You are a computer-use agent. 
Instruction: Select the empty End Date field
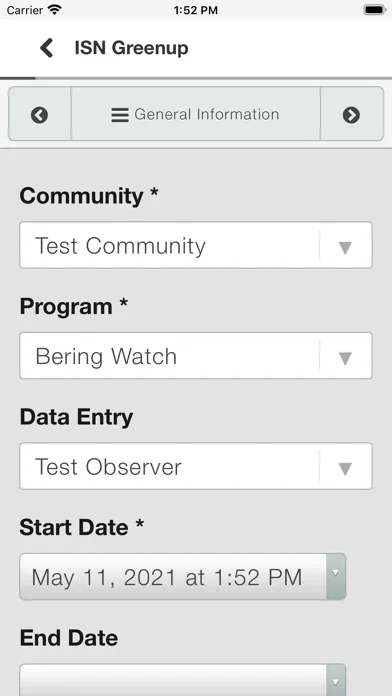(x=182, y=680)
